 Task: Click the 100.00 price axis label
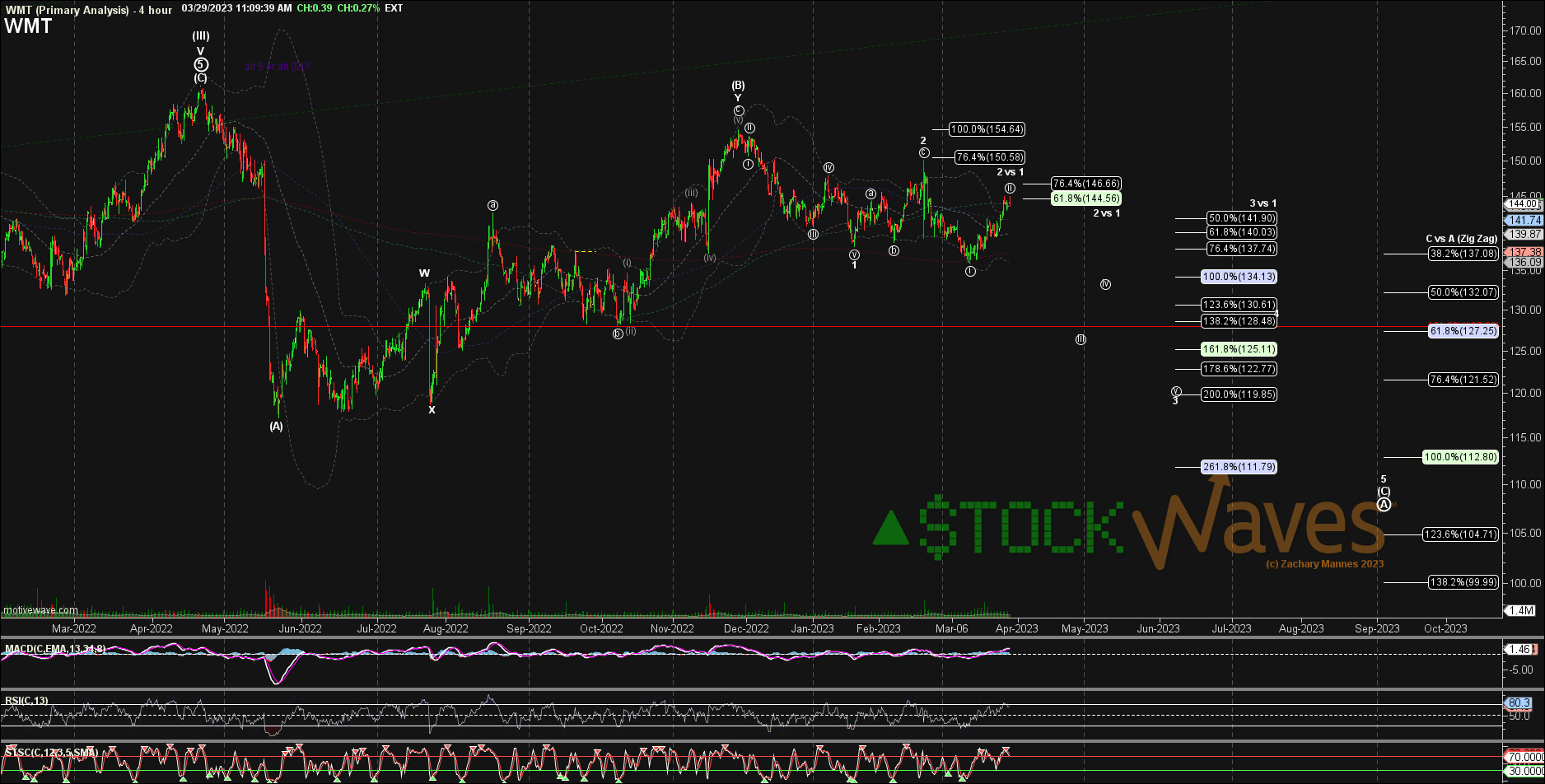click(x=1525, y=583)
